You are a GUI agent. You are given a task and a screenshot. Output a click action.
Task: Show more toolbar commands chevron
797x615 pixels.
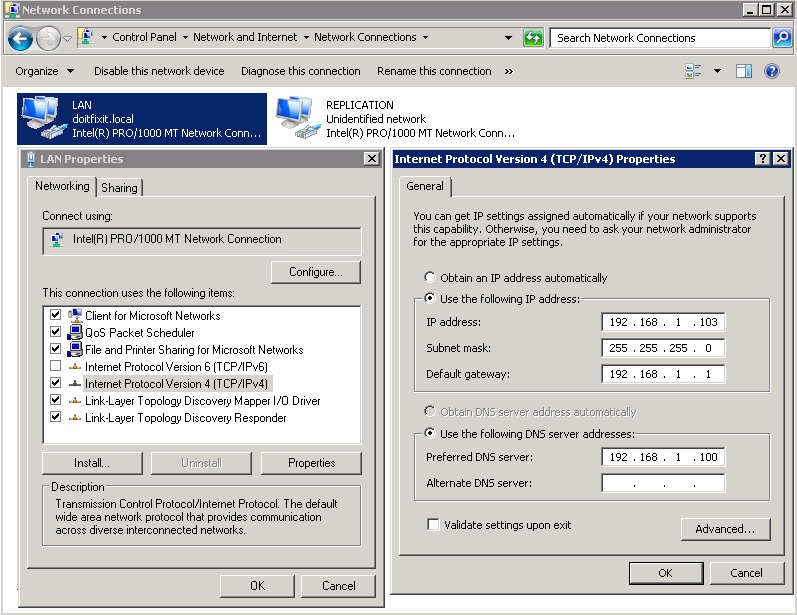click(x=508, y=72)
